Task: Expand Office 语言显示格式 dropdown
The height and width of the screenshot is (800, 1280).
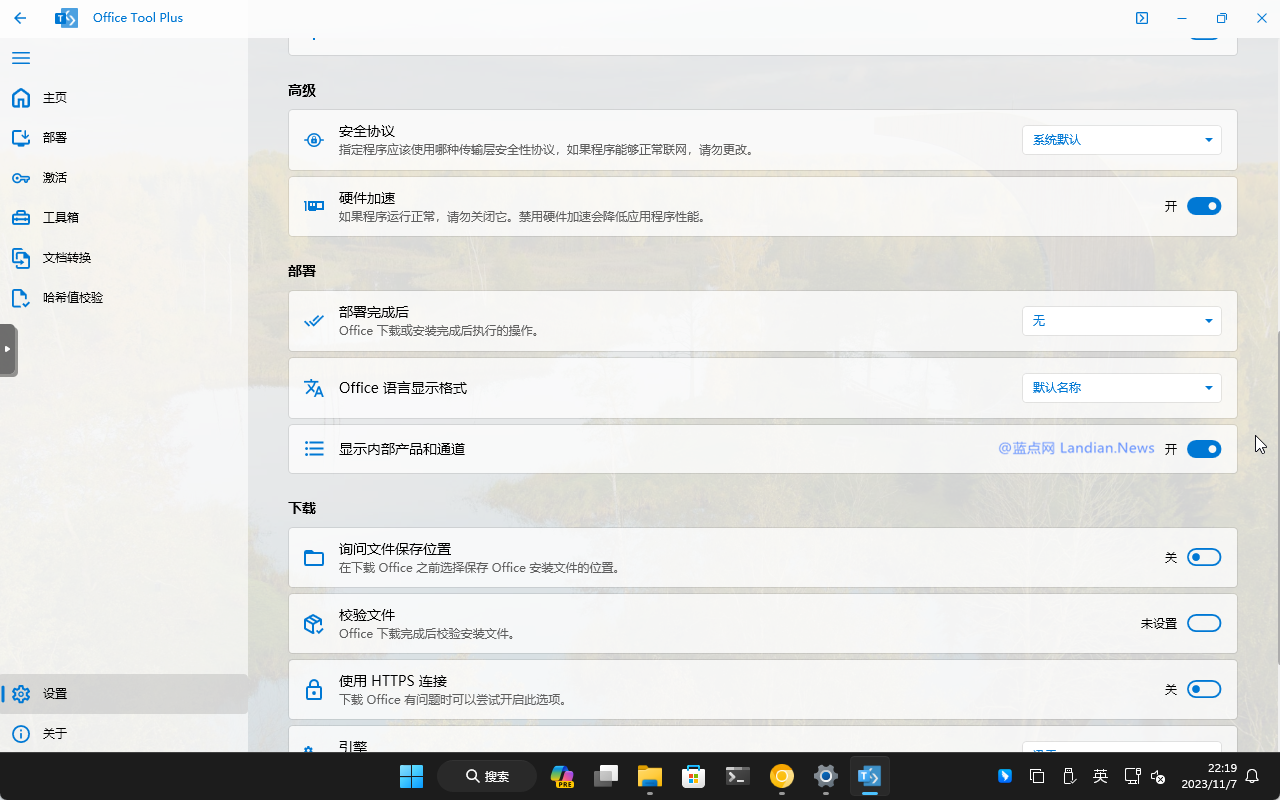Action: coord(1121,388)
